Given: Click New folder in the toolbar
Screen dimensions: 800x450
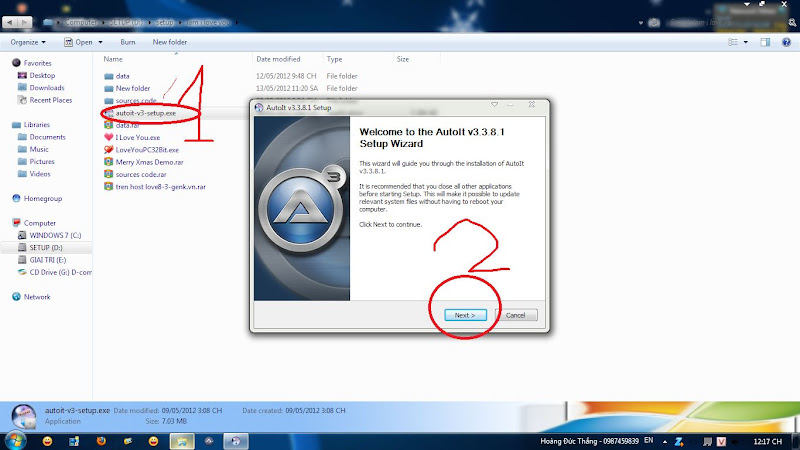Looking at the screenshot, I should [x=169, y=42].
